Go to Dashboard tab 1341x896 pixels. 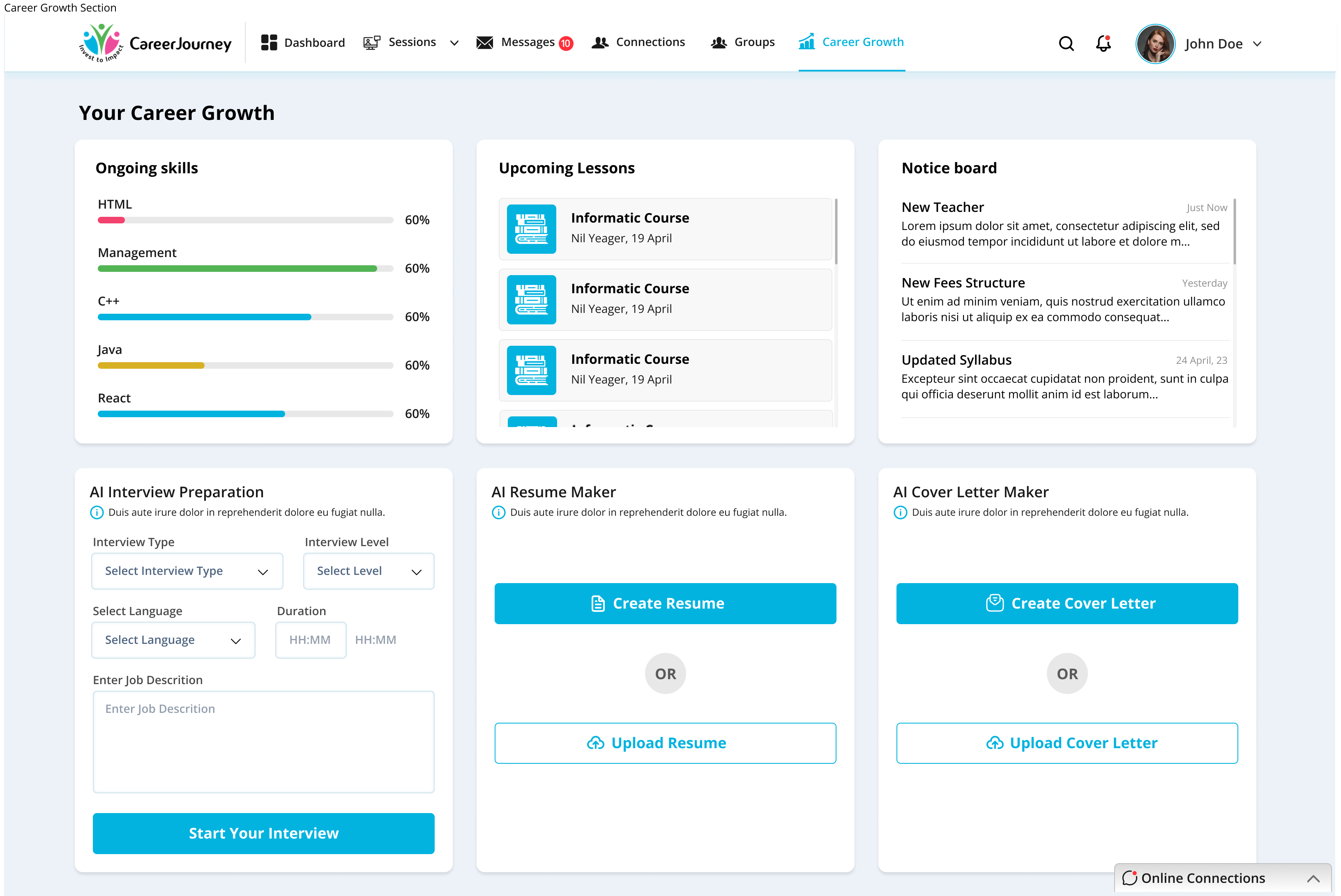(x=303, y=42)
